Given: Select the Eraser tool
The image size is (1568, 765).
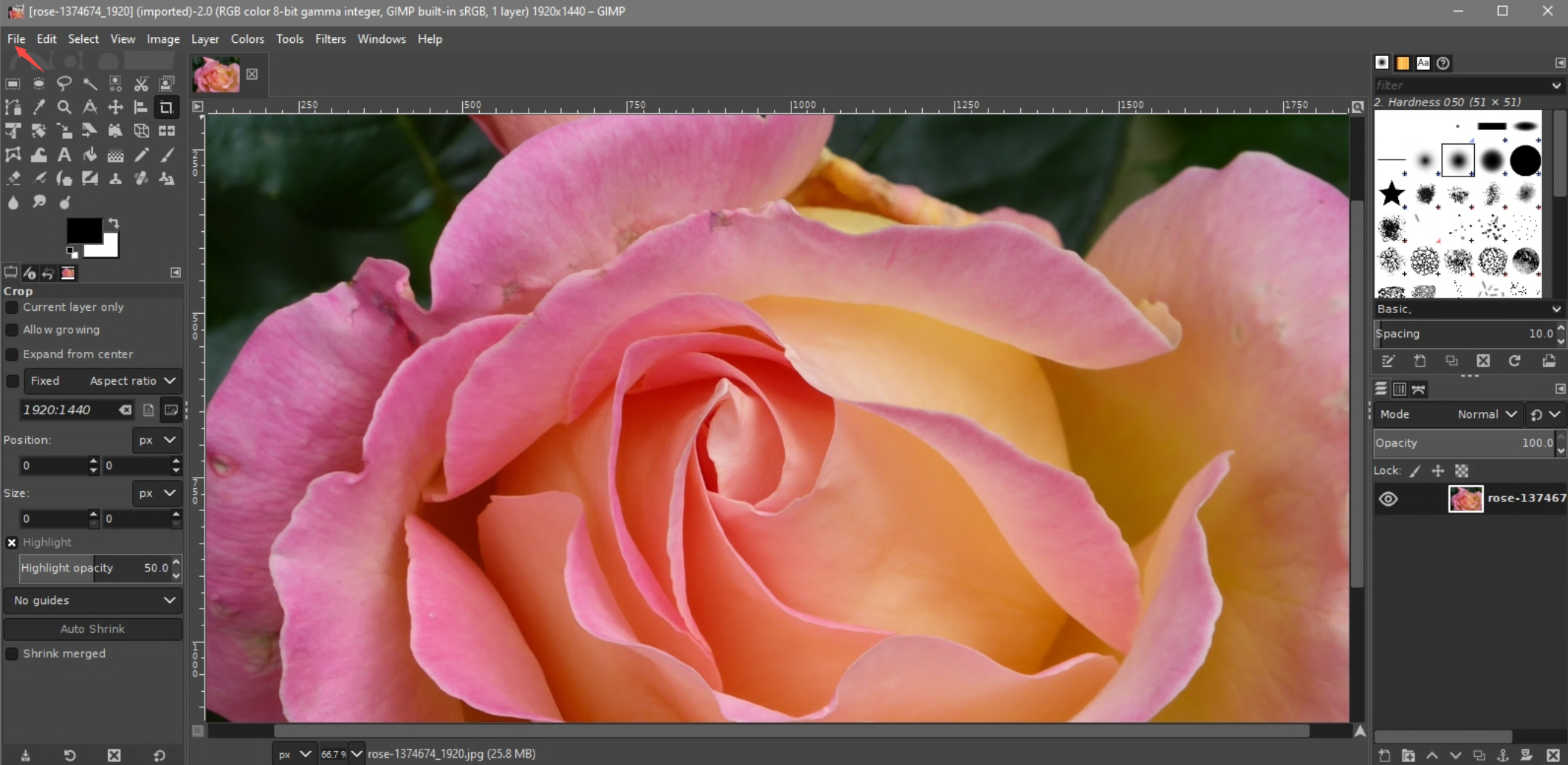Looking at the screenshot, I should click(x=13, y=179).
